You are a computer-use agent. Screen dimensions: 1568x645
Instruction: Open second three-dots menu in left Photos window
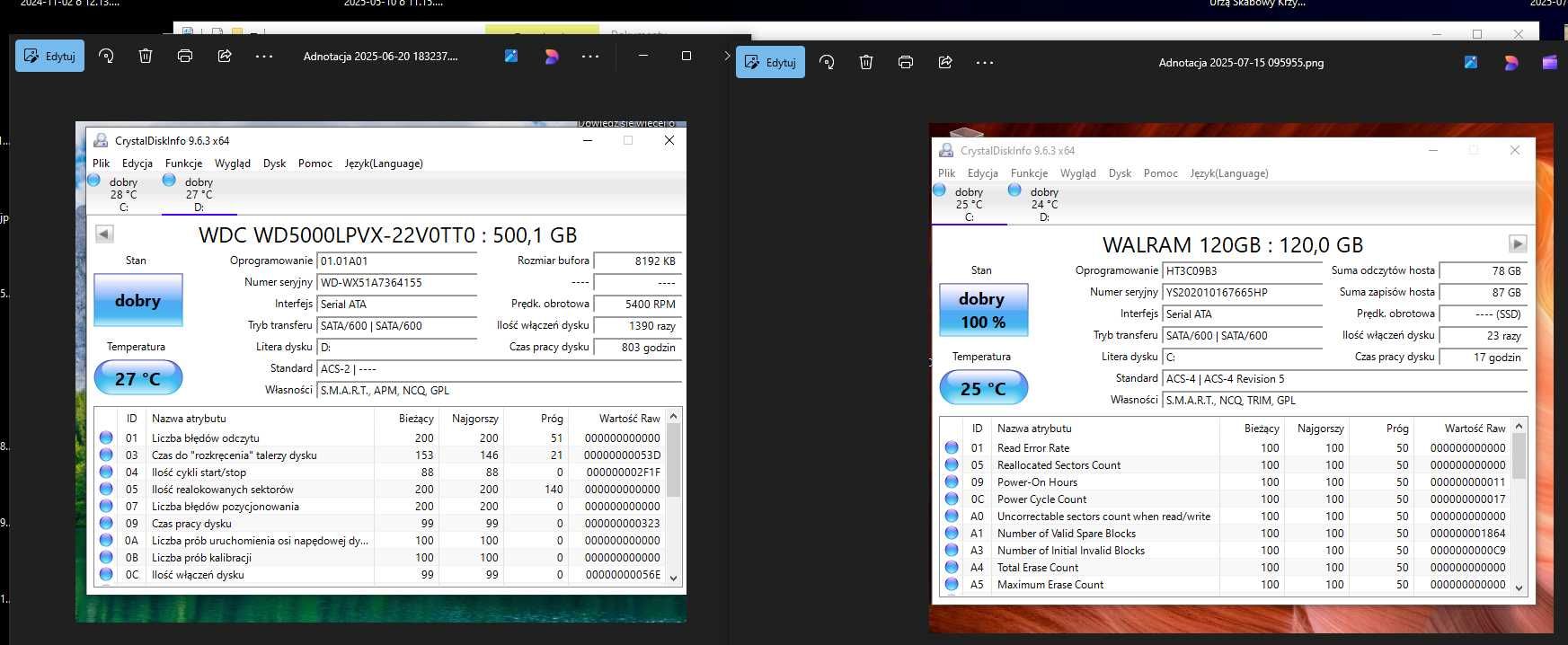coord(590,56)
